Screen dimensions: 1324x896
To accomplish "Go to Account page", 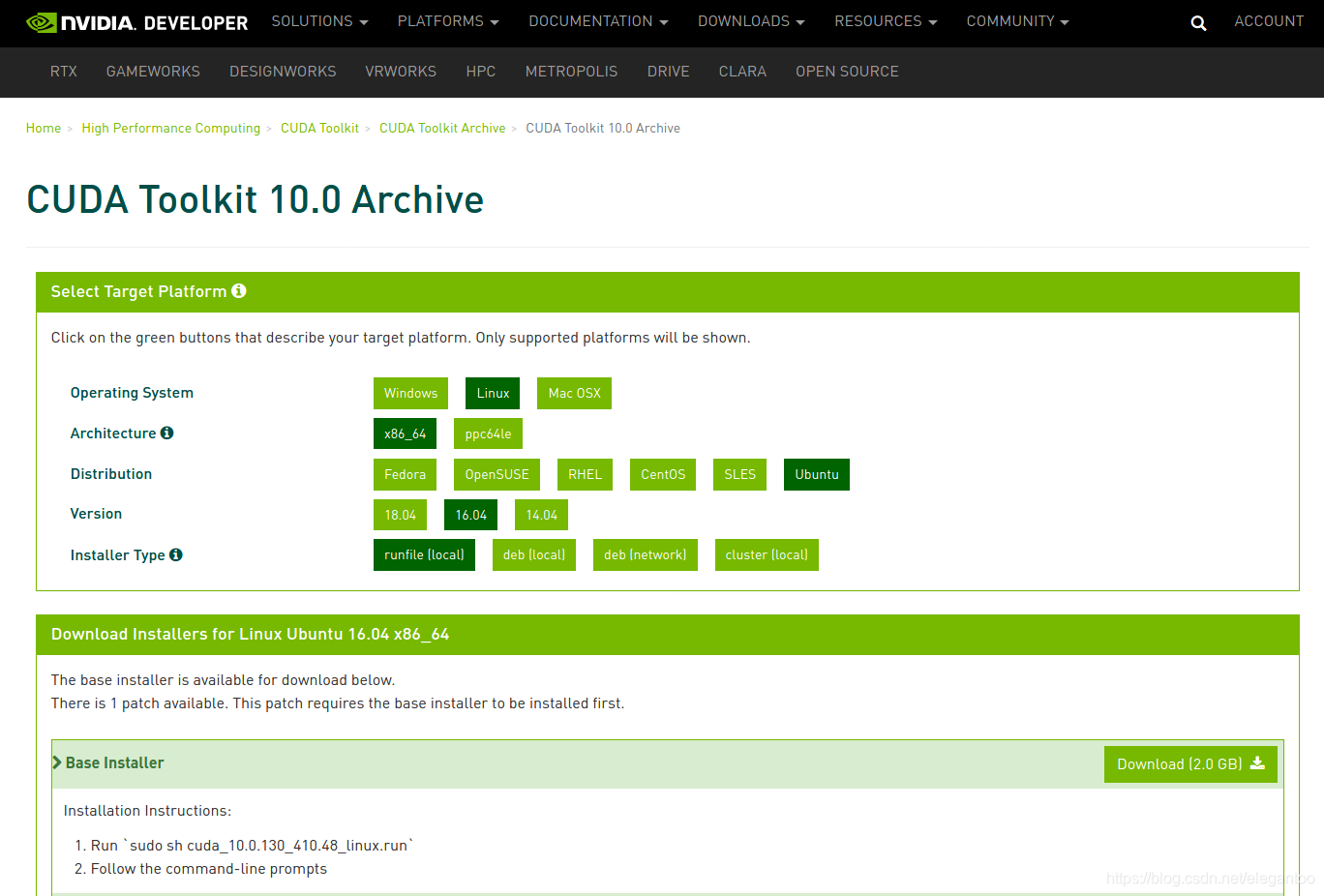I will (x=1269, y=21).
